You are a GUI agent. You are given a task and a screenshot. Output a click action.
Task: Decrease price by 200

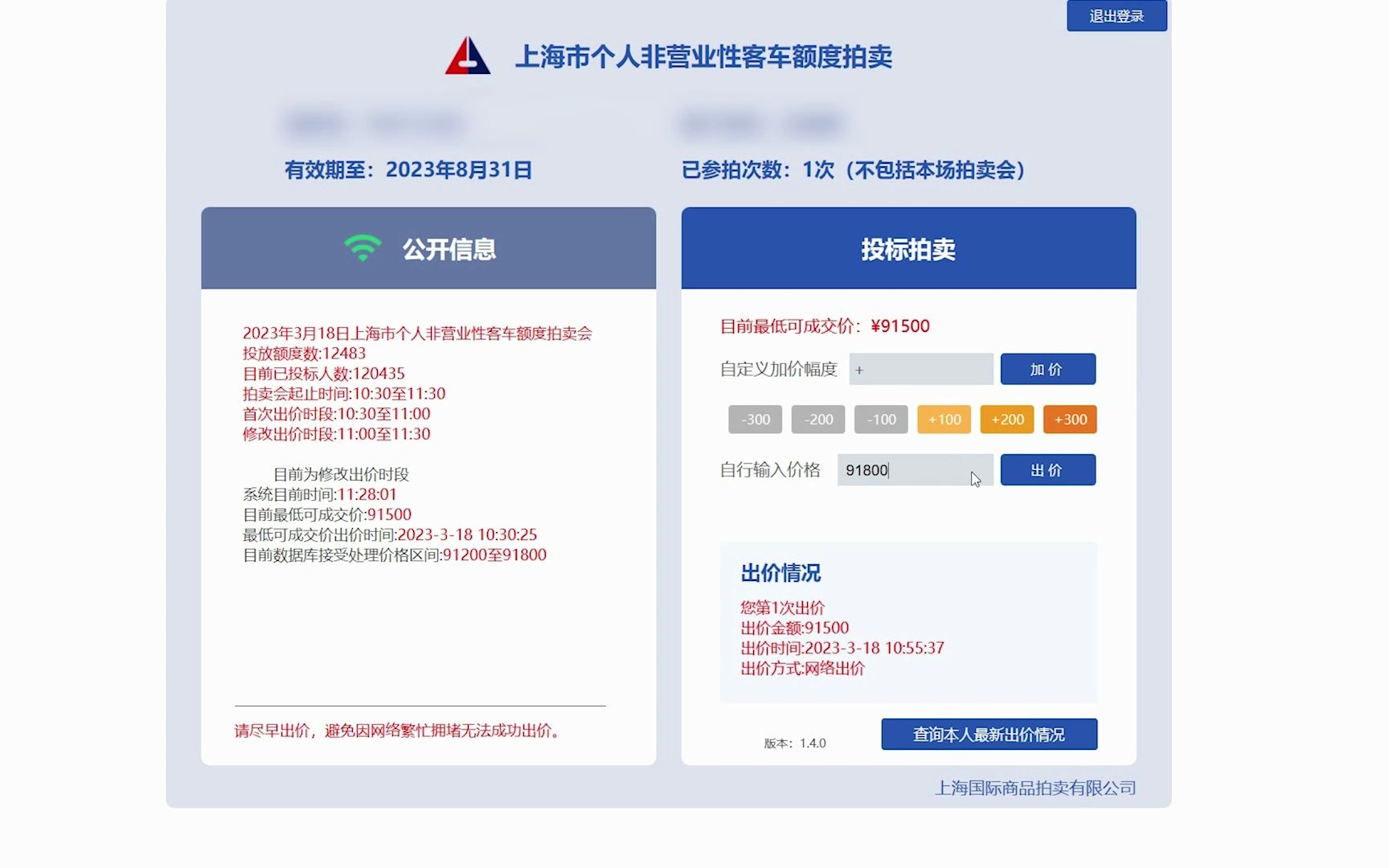point(818,420)
